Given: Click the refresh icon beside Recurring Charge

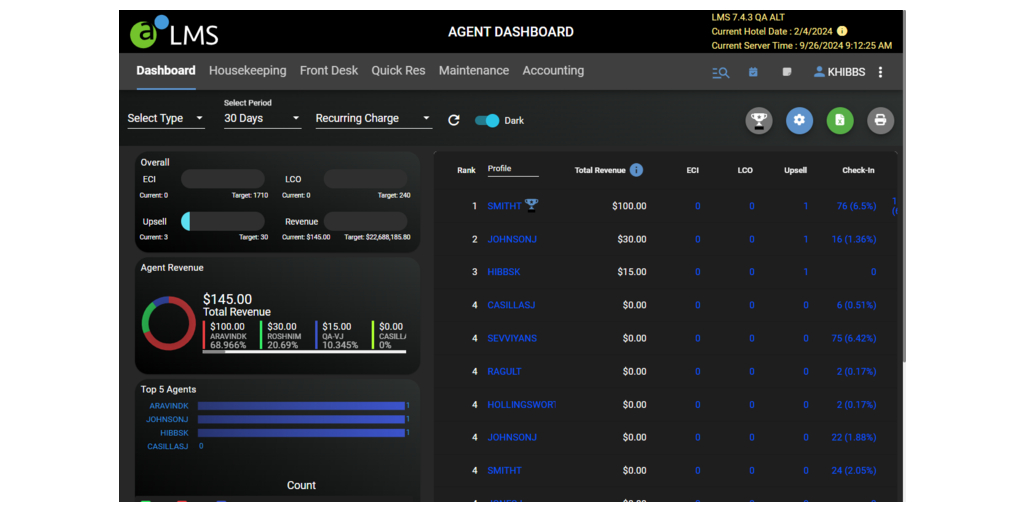Looking at the screenshot, I should [454, 120].
